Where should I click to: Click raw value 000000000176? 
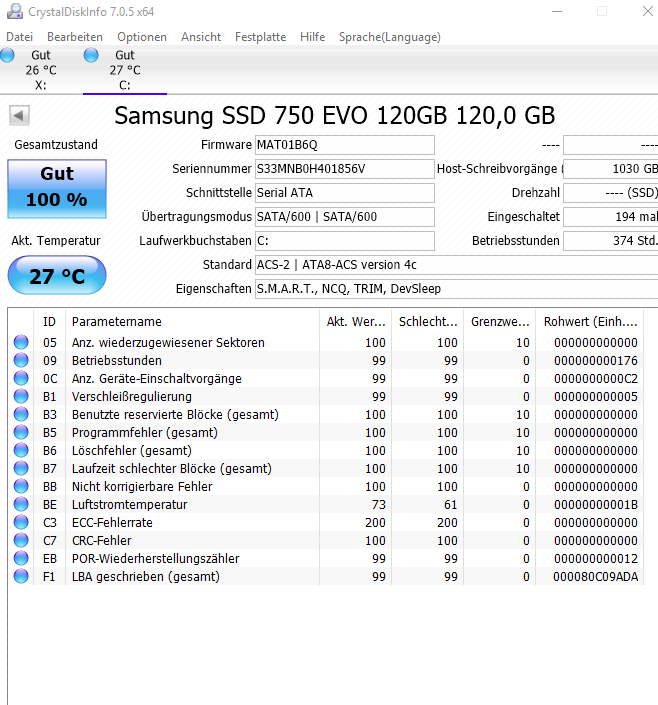(x=596, y=361)
